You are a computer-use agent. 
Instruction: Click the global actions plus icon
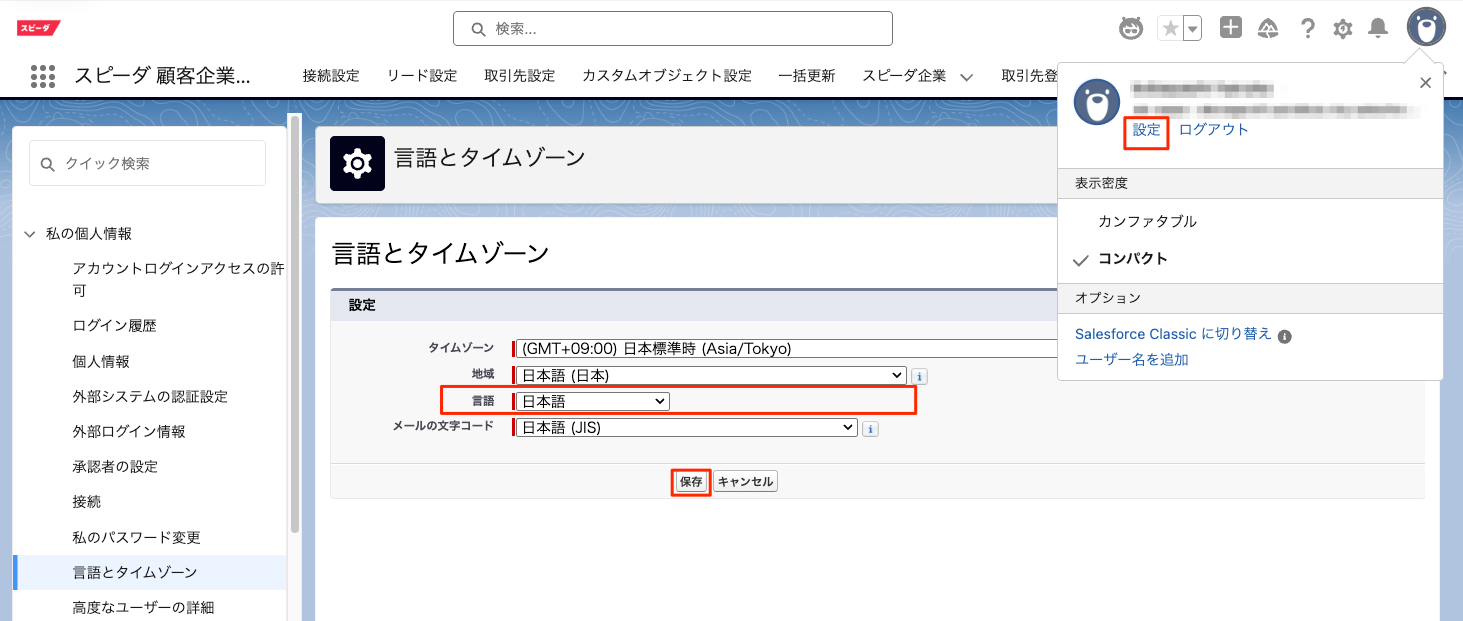coord(1231,28)
